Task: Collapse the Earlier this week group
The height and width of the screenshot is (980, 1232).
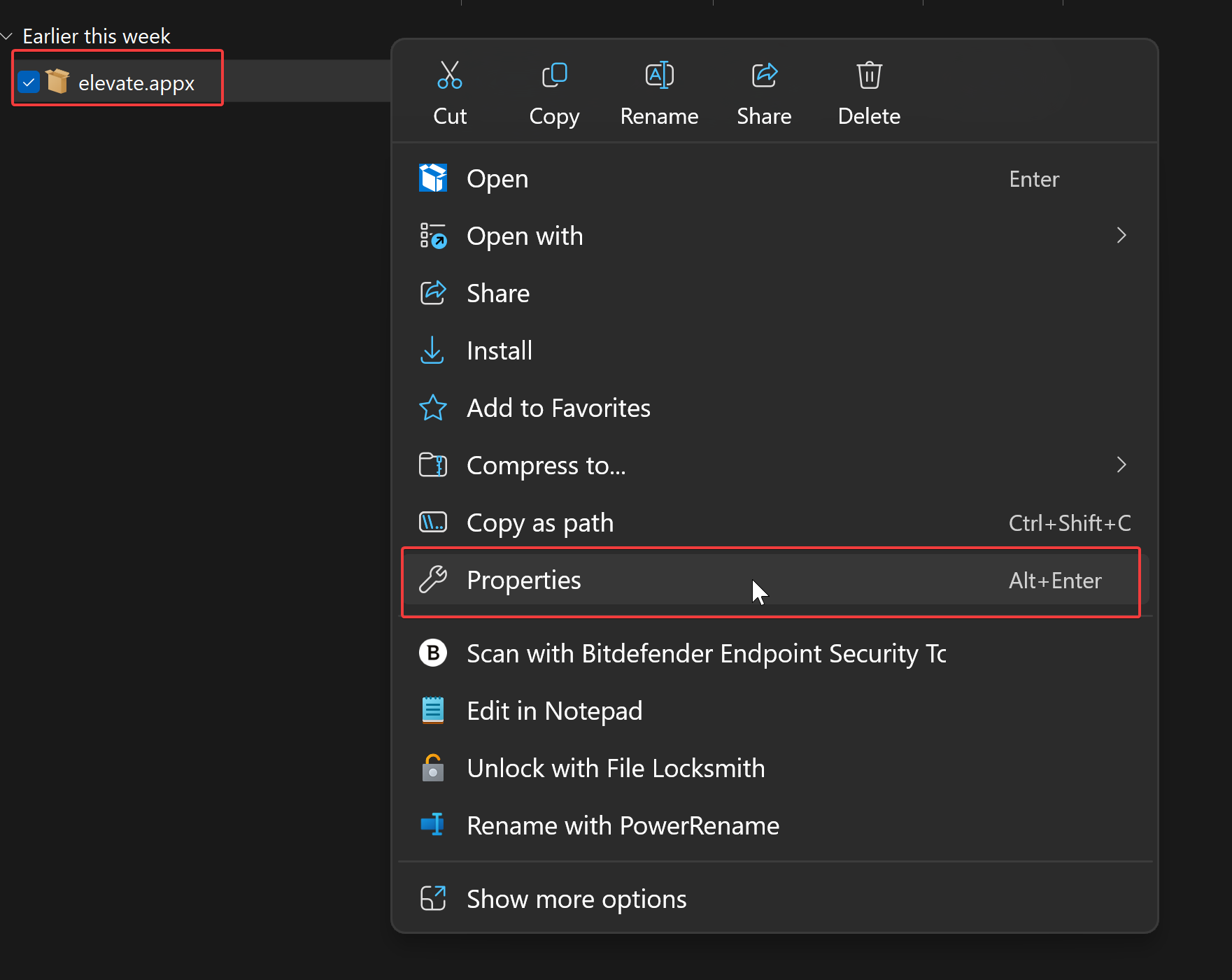Action: coord(7,36)
